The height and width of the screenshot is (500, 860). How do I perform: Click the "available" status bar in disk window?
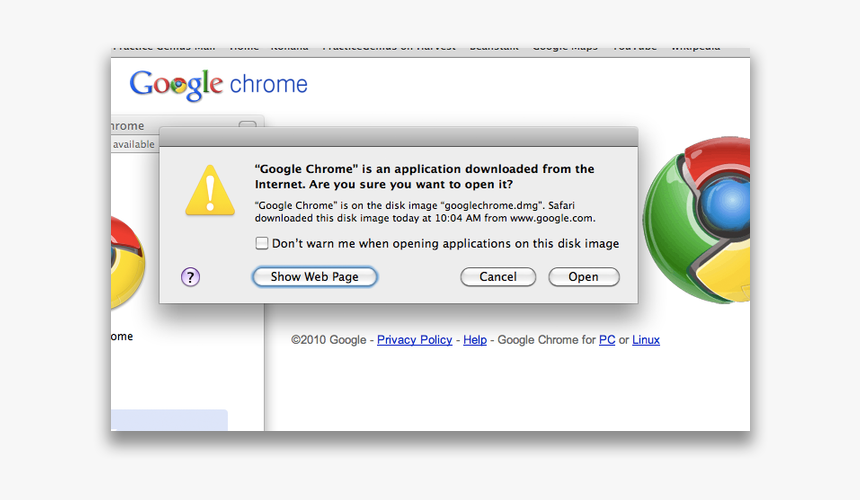(133, 144)
